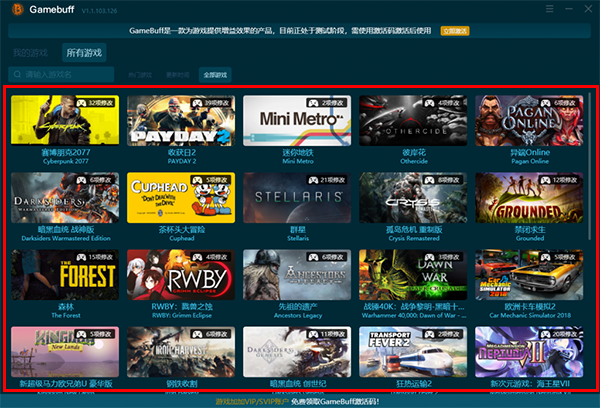This screenshot has height=408, width=600.
Task: Click the 迷你地铁 title text
Action: [298, 153]
